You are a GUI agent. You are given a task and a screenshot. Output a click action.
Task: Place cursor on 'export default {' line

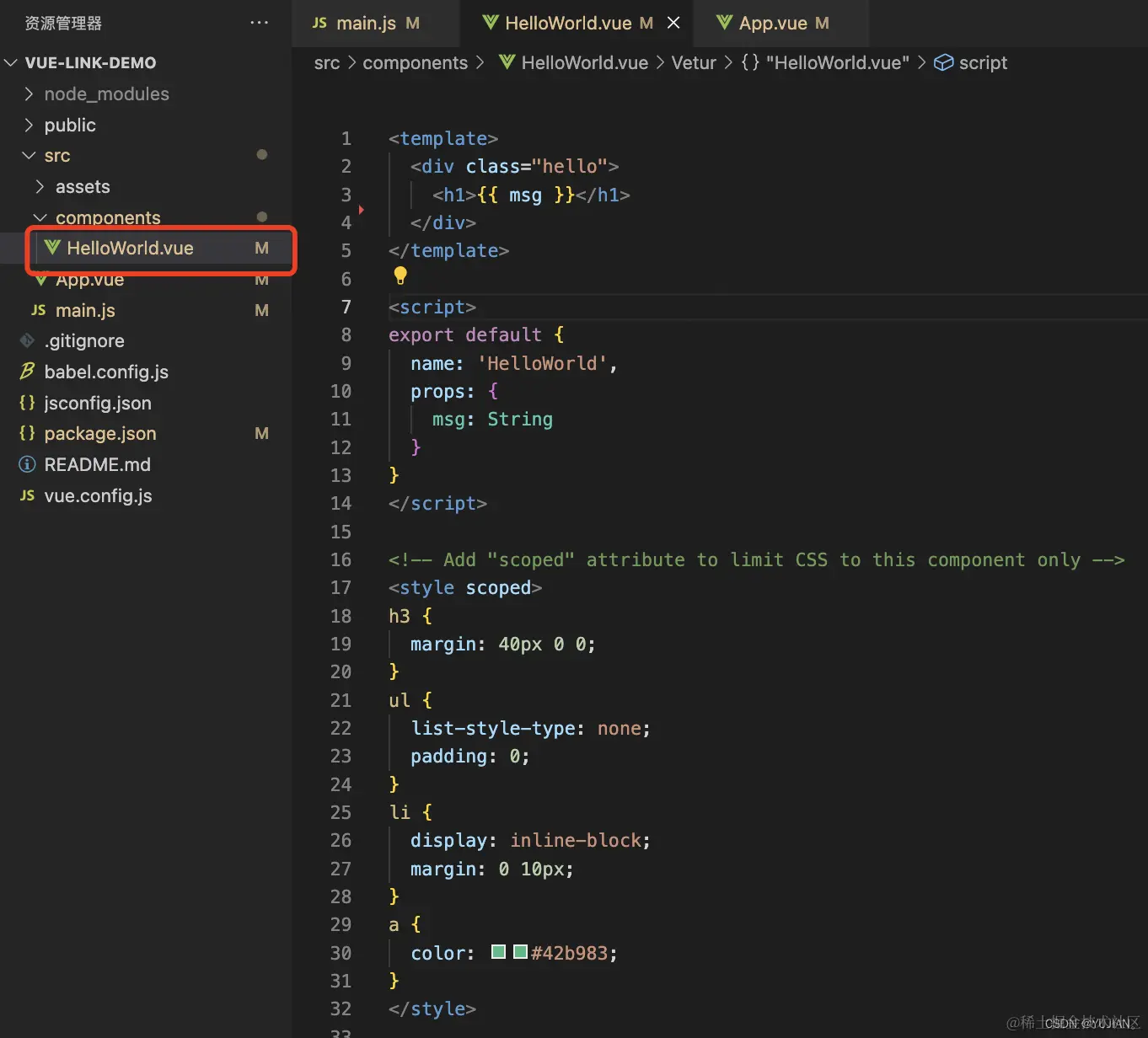click(476, 335)
